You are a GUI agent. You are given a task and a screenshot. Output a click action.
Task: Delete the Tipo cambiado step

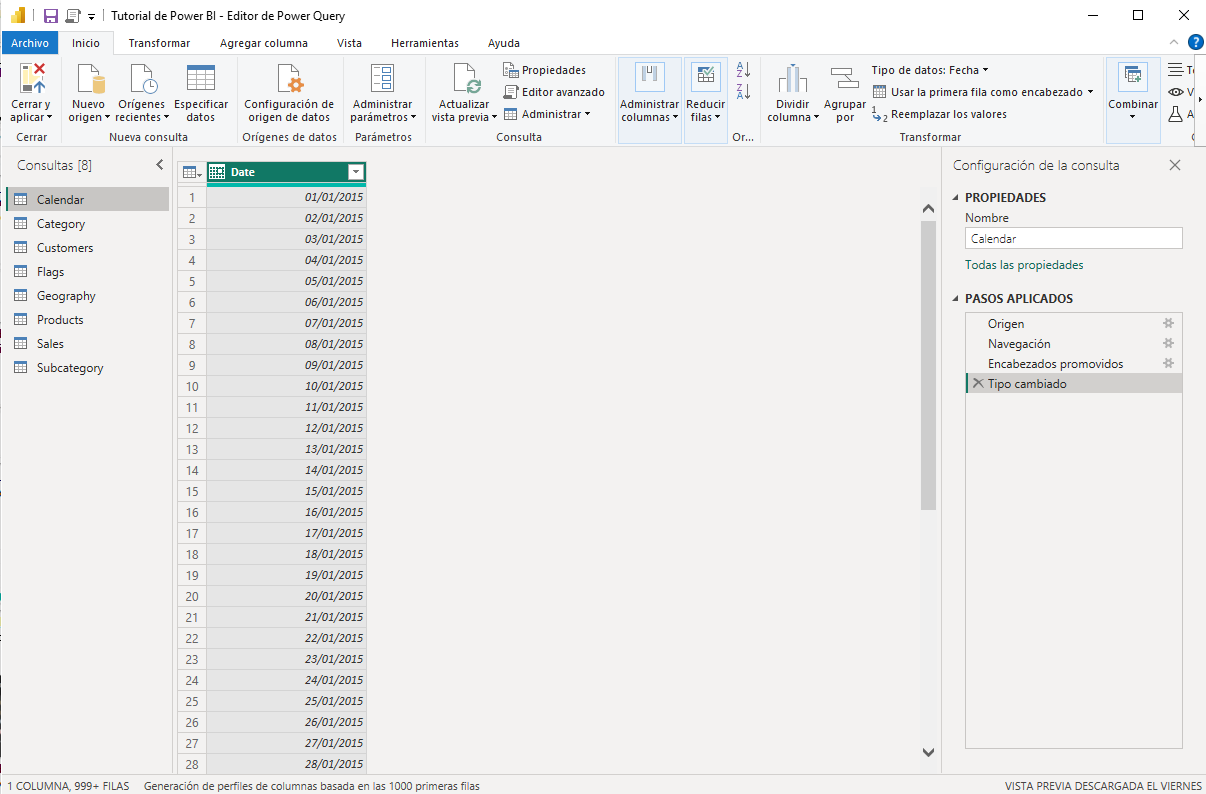(x=977, y=384)
